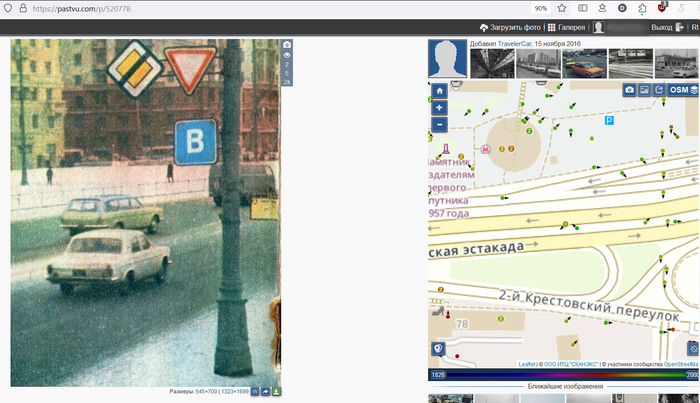Image resolution: width=700 pixels, height=403 pixels.
Task: Click the Leaflet attribution link
Action: [x=527, y=365]
